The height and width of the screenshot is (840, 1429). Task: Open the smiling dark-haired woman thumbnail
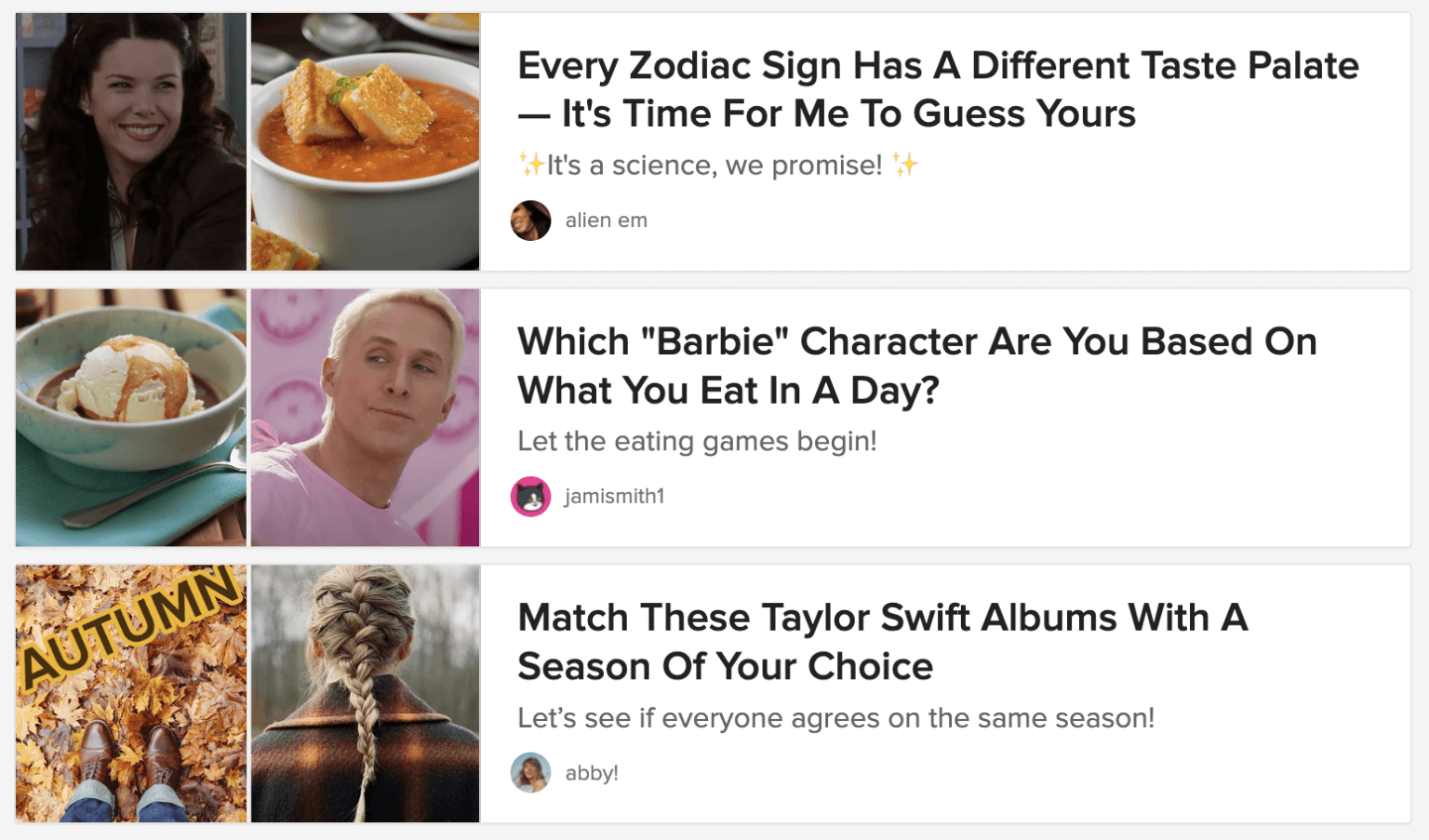click(131, 141)
